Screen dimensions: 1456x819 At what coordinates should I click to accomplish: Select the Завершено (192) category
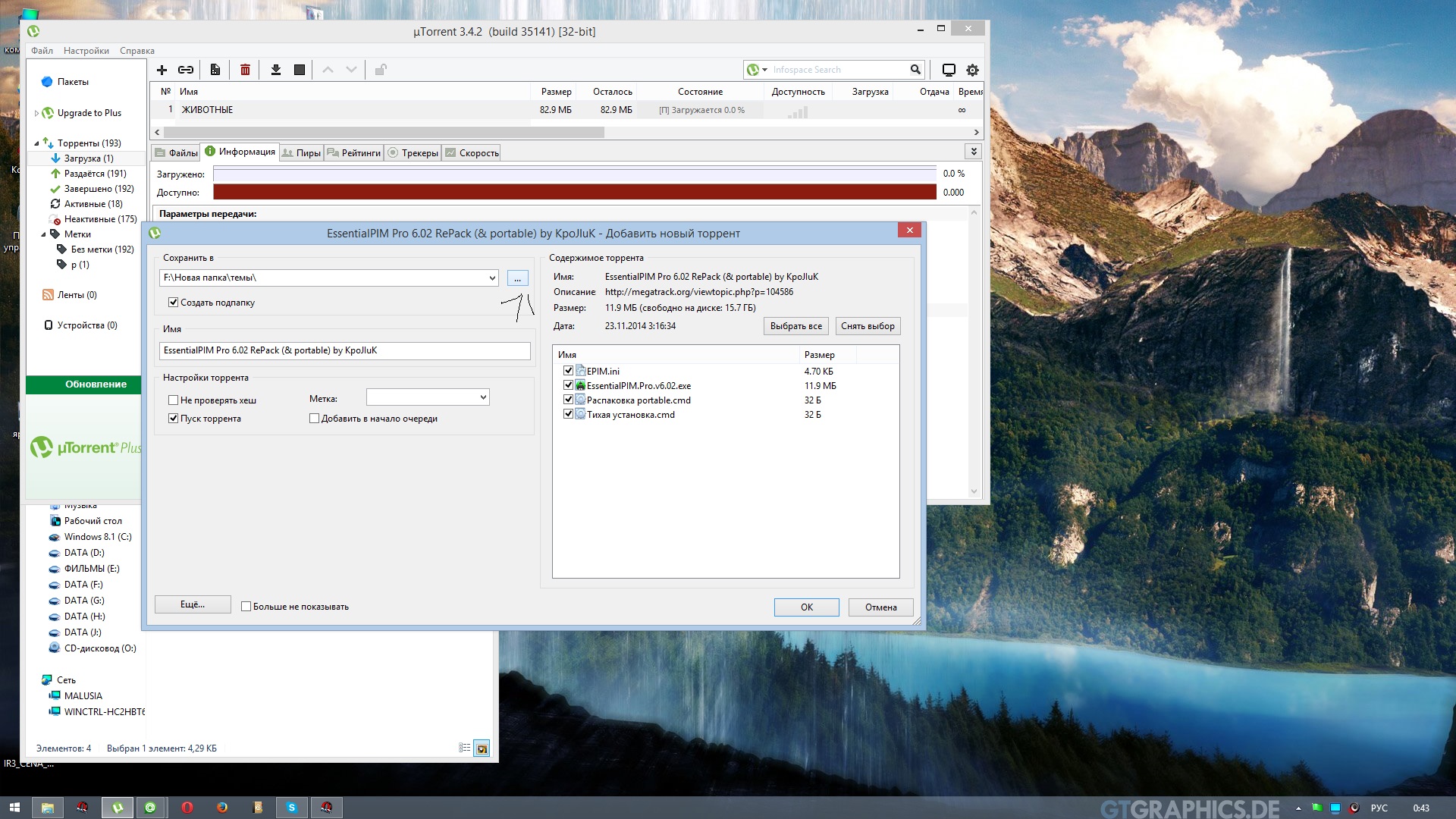pos(99,189)
